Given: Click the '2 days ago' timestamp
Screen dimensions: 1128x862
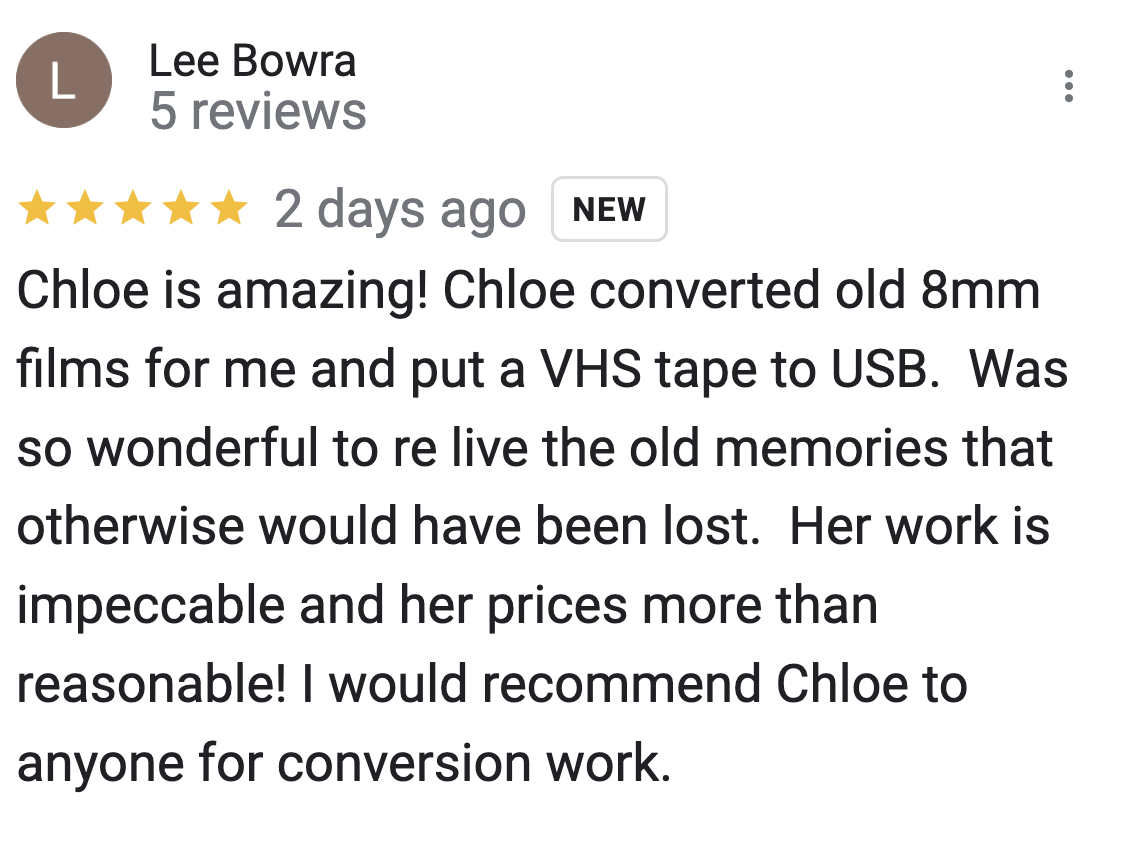Looking at the screenshot, I should pos(400,210).
